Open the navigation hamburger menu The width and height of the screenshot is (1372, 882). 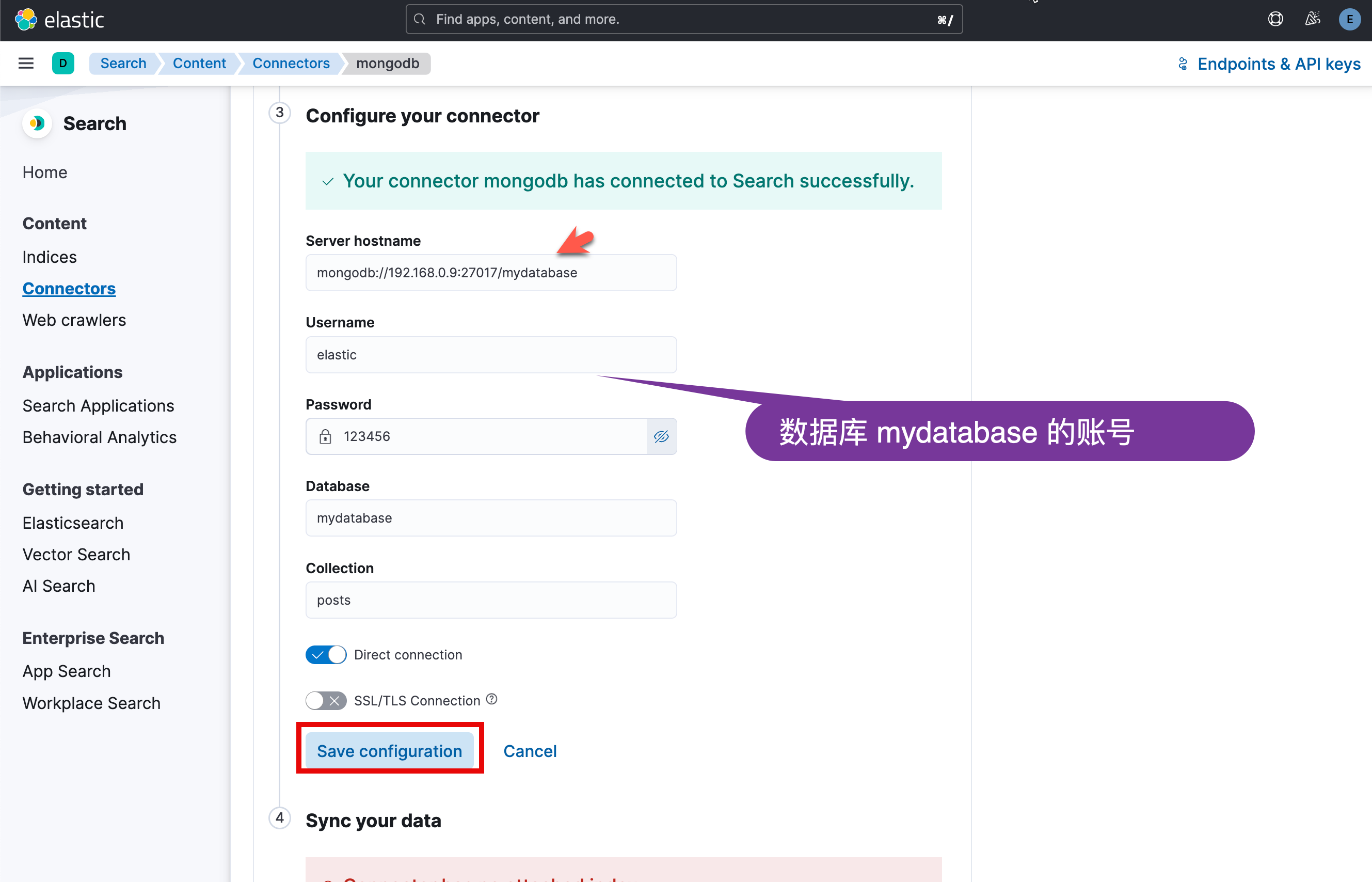click(25, 63)
